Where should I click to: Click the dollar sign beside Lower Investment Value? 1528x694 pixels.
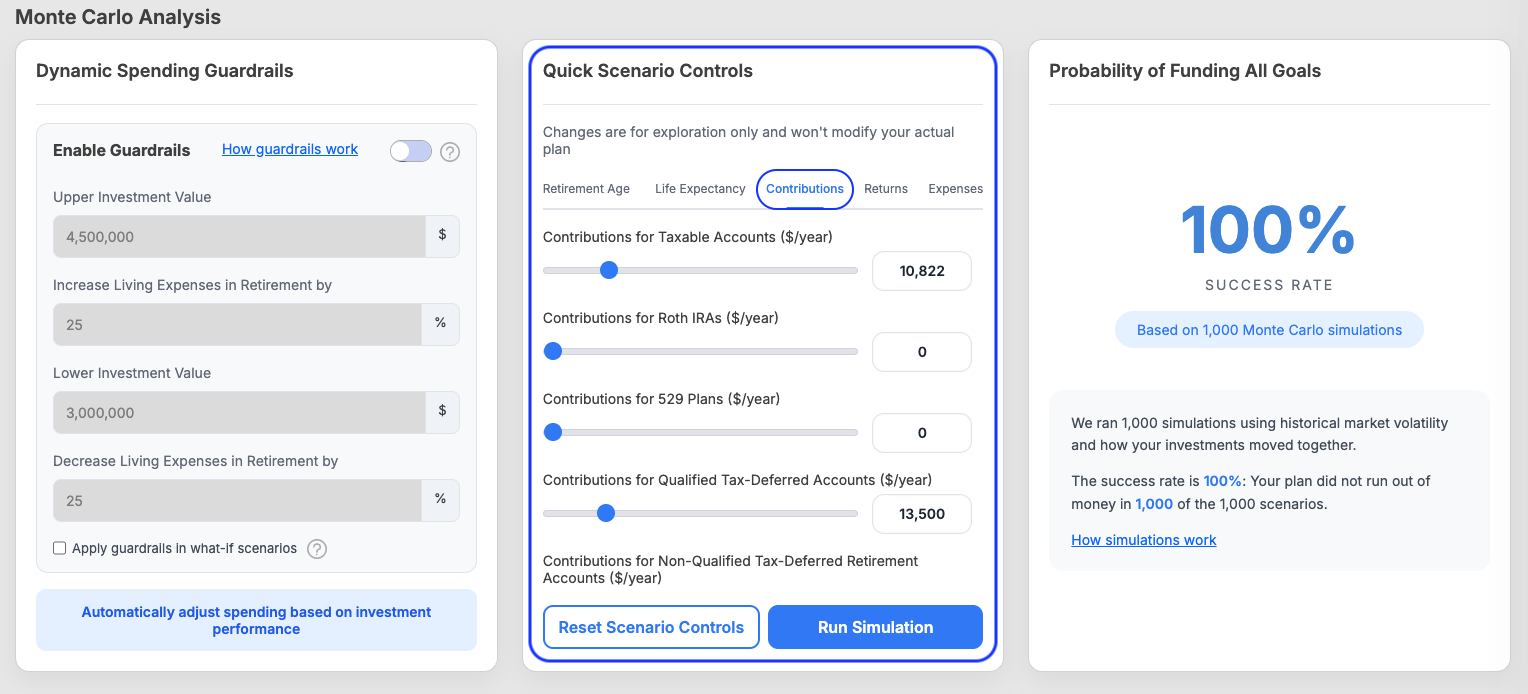[x=443, y=412]
